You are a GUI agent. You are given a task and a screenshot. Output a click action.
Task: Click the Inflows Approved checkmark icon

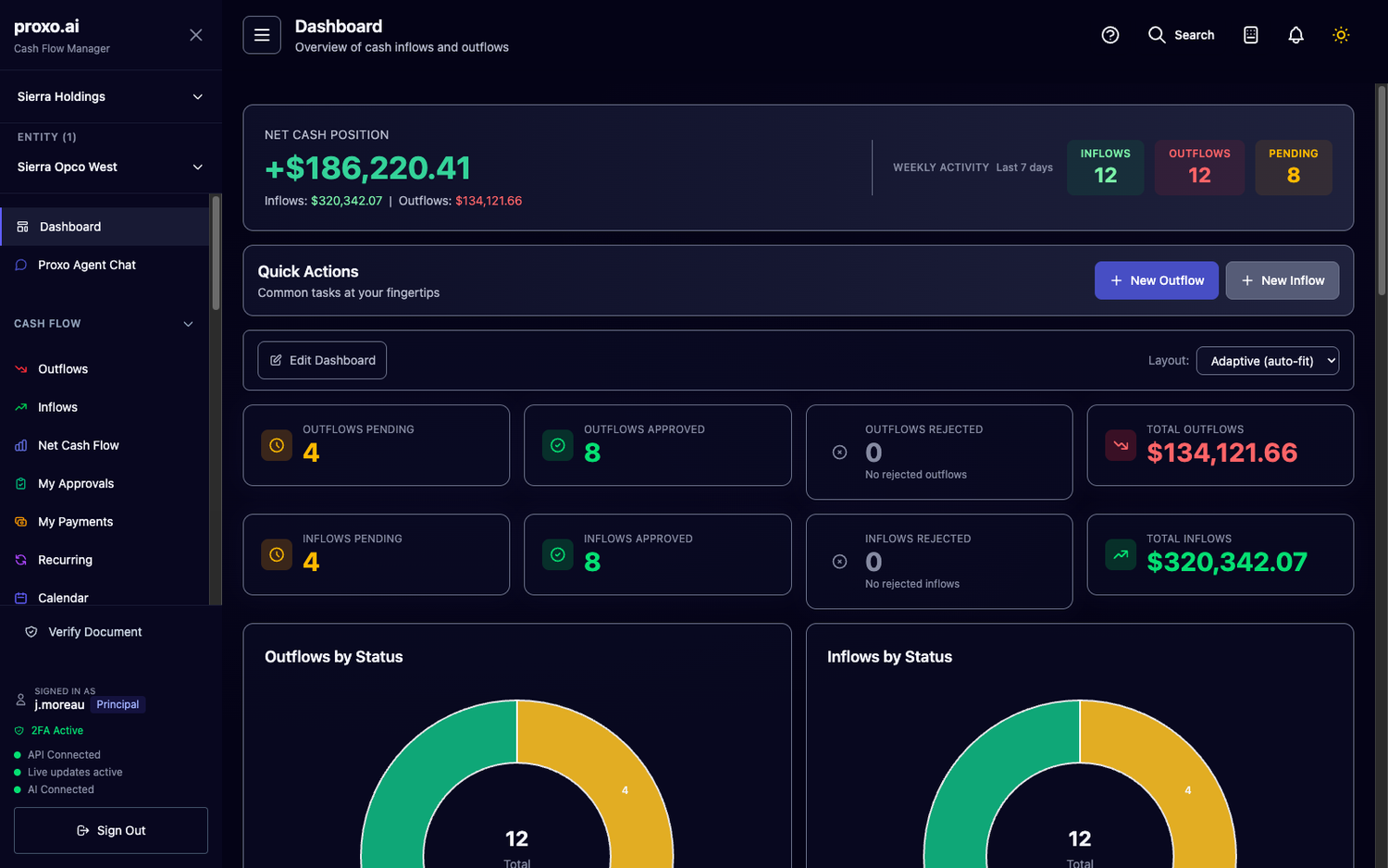[x=558, y=554]
